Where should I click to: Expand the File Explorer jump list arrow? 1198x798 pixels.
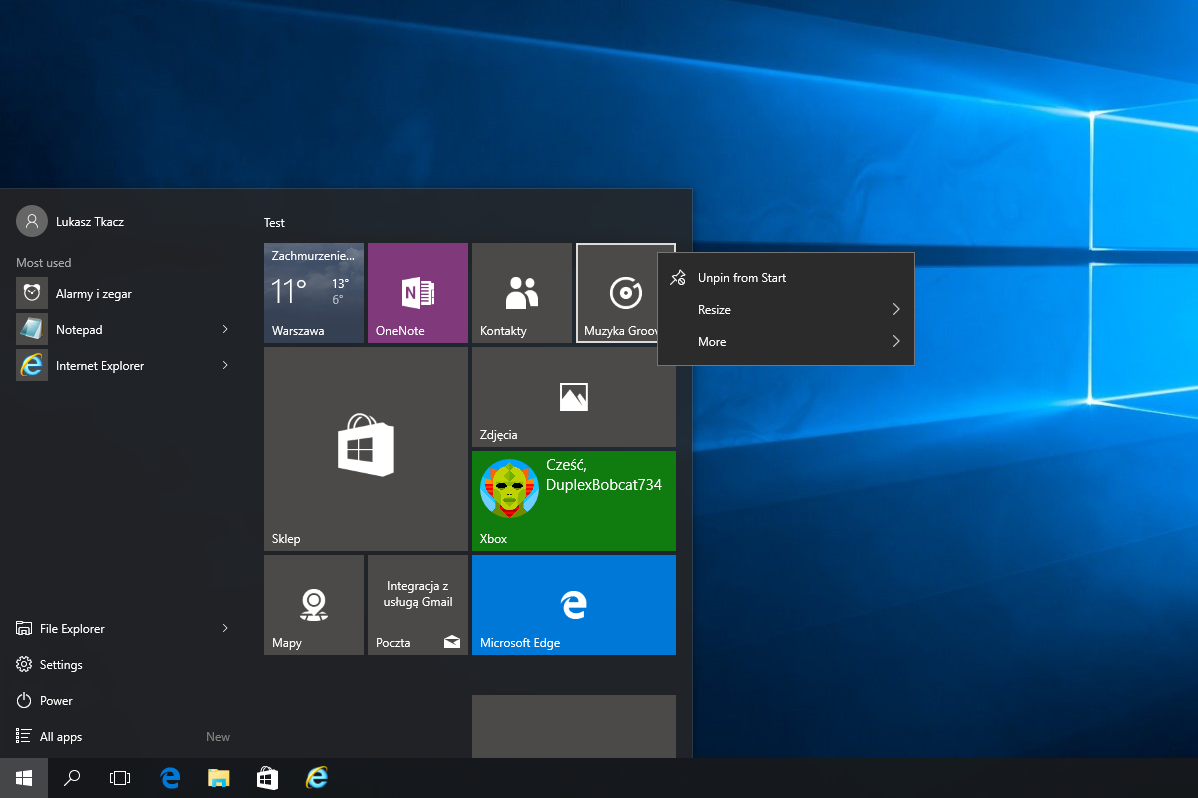225,628
